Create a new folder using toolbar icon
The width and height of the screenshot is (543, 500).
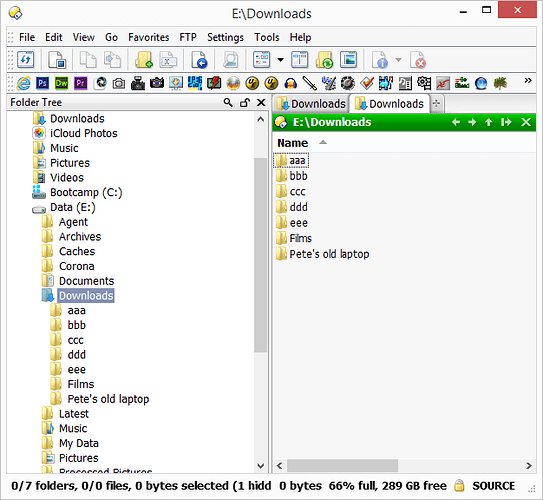[x=144, y=60]
